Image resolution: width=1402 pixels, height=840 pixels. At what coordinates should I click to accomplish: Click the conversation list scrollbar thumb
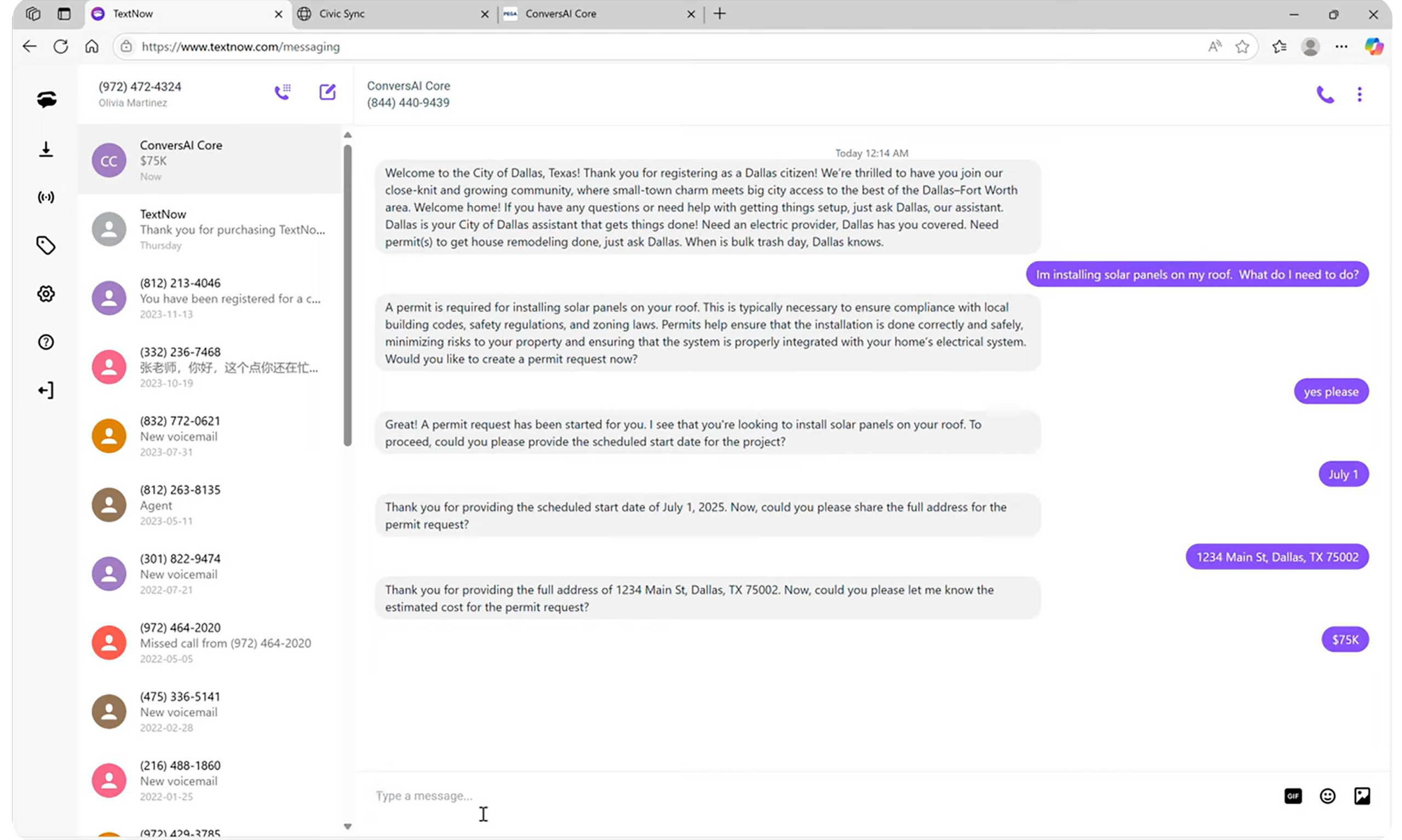pos(348,296)
